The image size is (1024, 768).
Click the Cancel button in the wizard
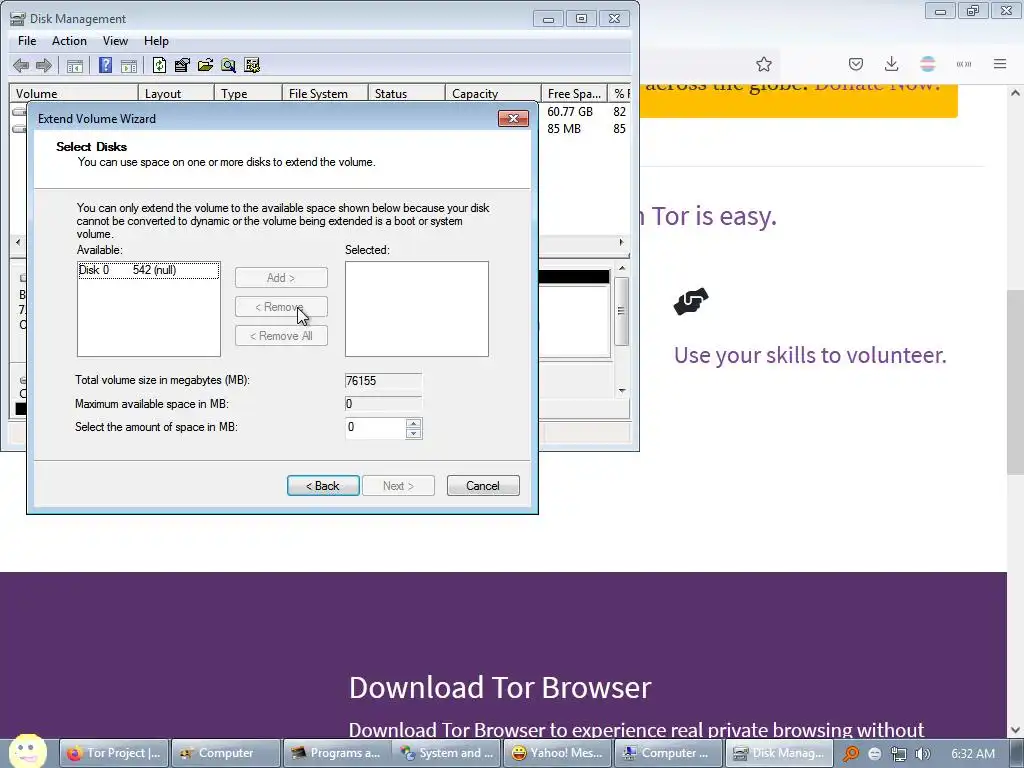point(483,486)
